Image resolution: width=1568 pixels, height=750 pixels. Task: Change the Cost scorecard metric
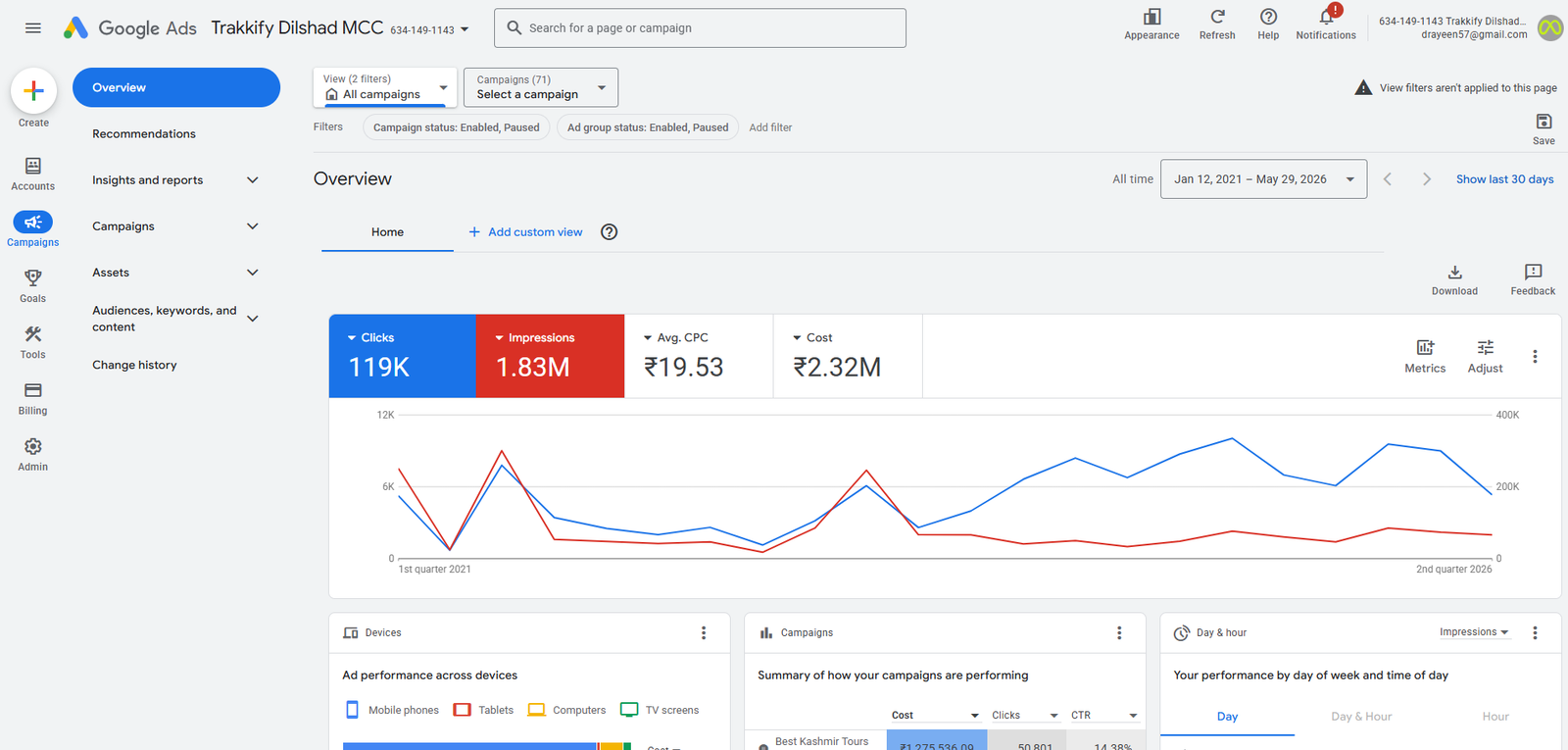(x=812, y=337)
